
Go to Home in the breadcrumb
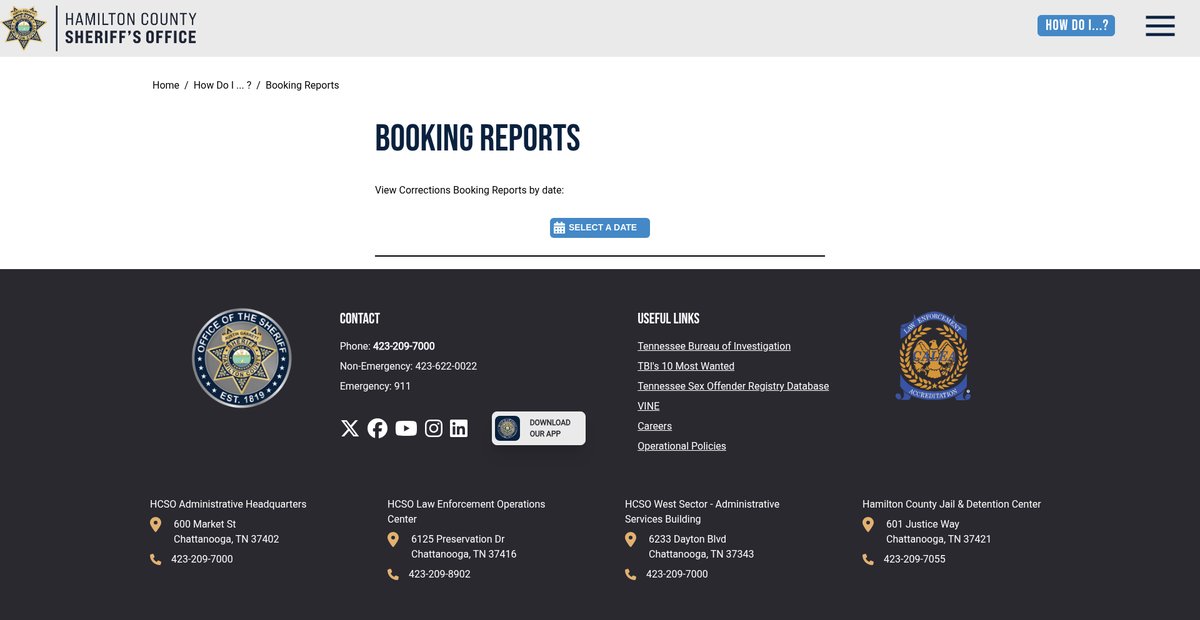click(166, 85)
